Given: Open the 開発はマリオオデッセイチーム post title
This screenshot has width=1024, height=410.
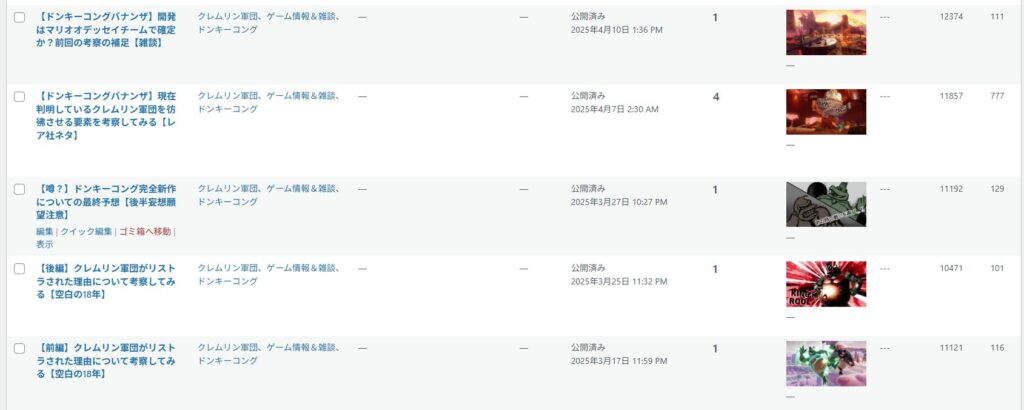Looking at the screenshot, I should point(106,30).
